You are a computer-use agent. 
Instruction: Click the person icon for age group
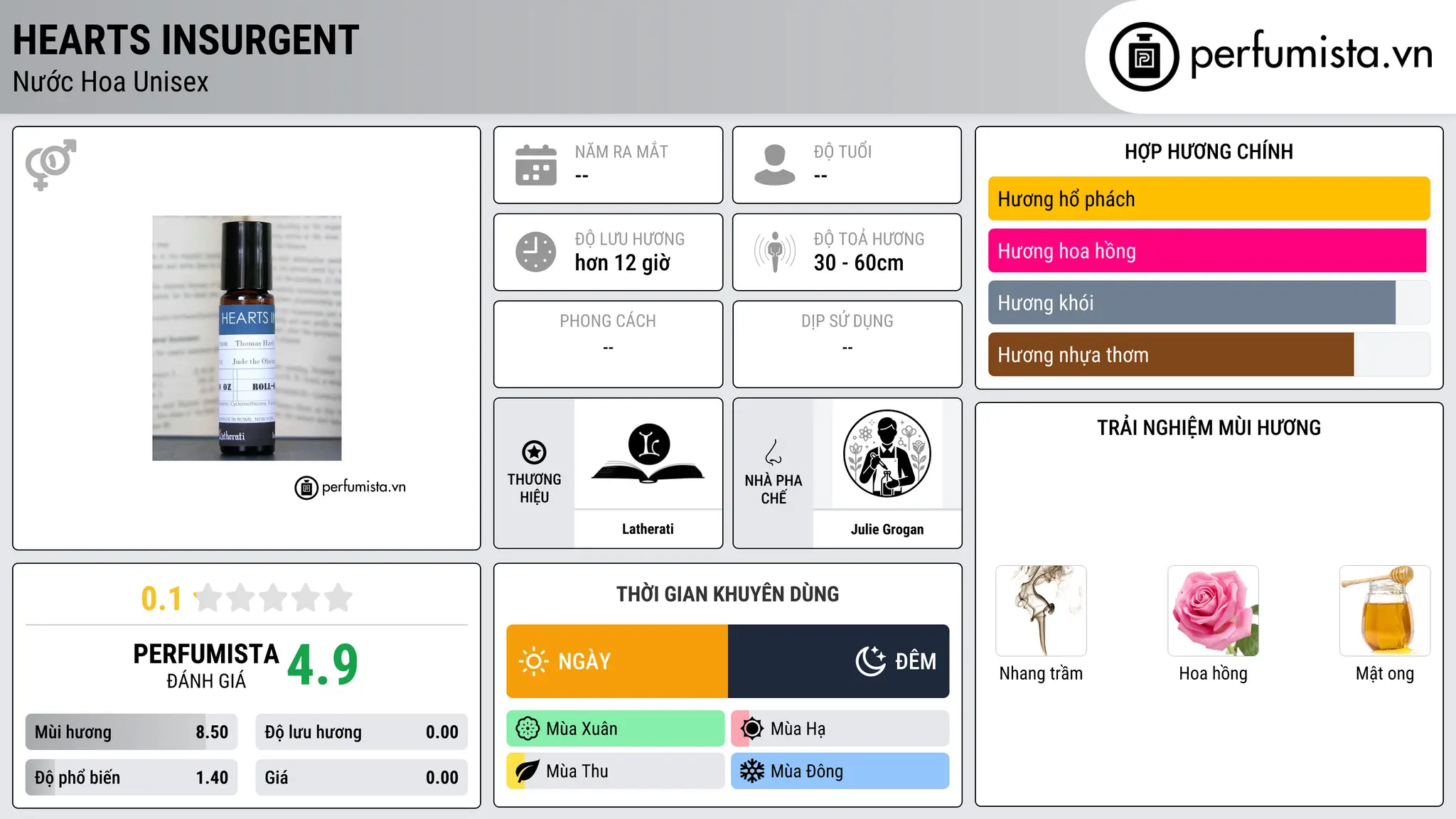(x=775, y=165)
